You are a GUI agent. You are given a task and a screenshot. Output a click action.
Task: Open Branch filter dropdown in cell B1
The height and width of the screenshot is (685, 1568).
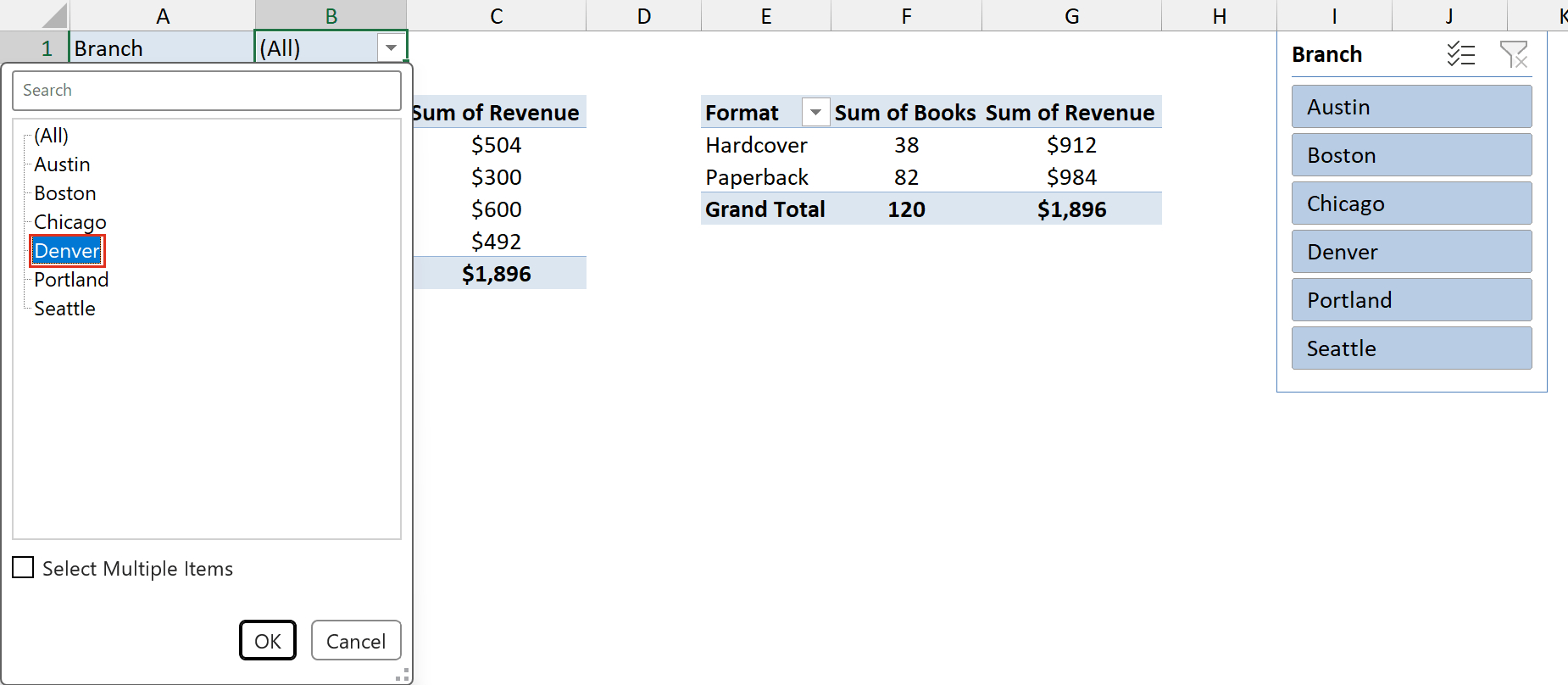tap(391, 47)
